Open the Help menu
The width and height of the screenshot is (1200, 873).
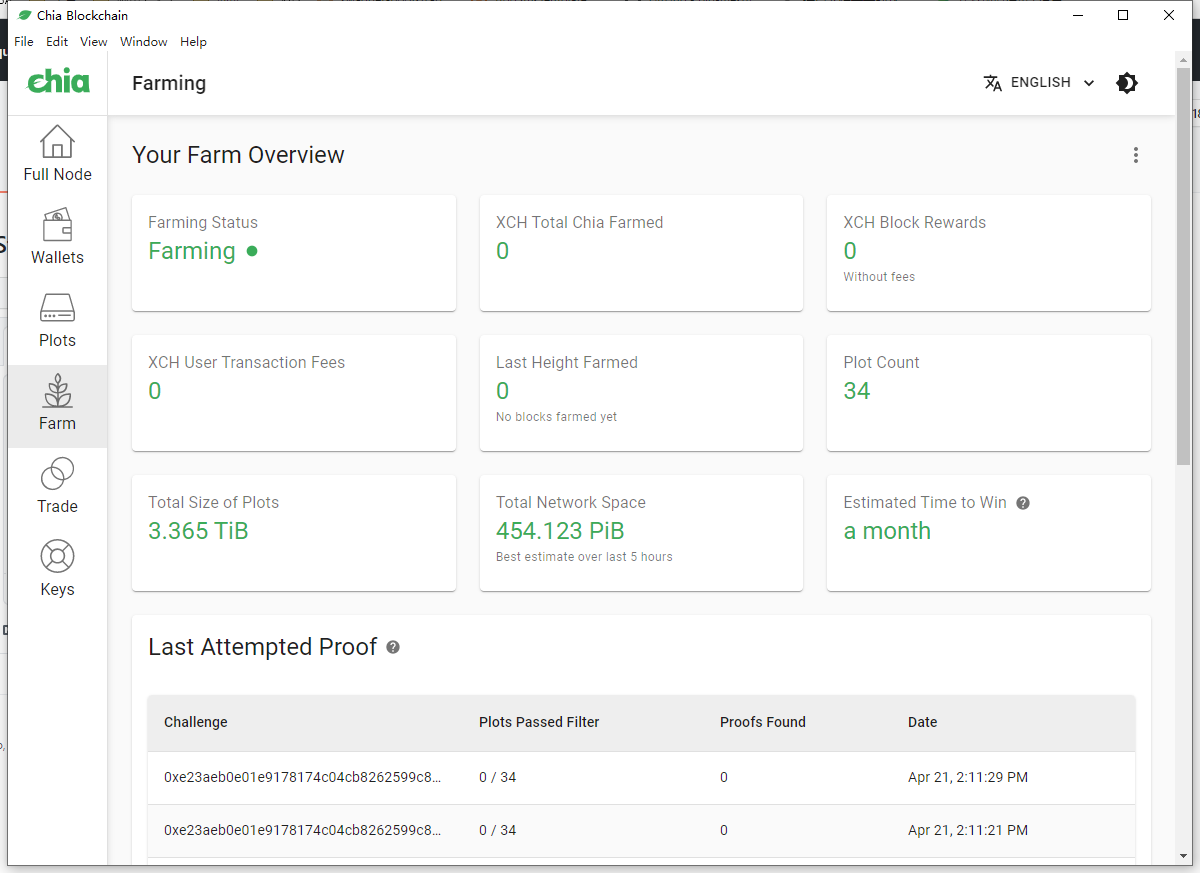point(193,42)
